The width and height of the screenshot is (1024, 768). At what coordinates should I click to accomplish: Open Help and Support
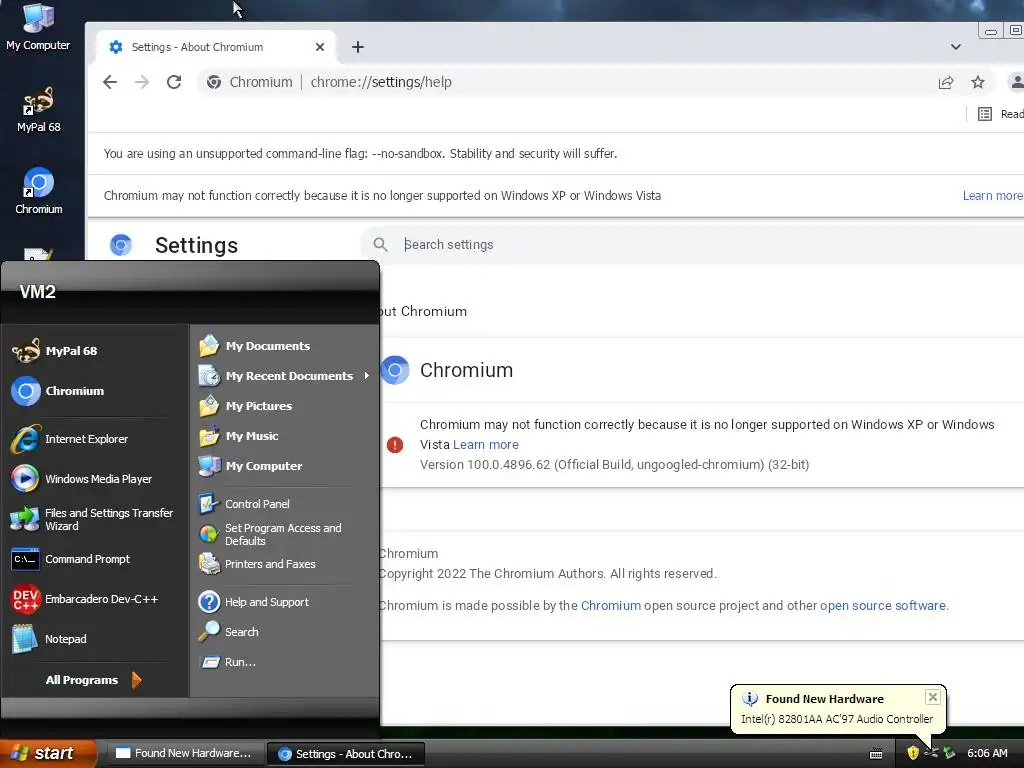285,601
